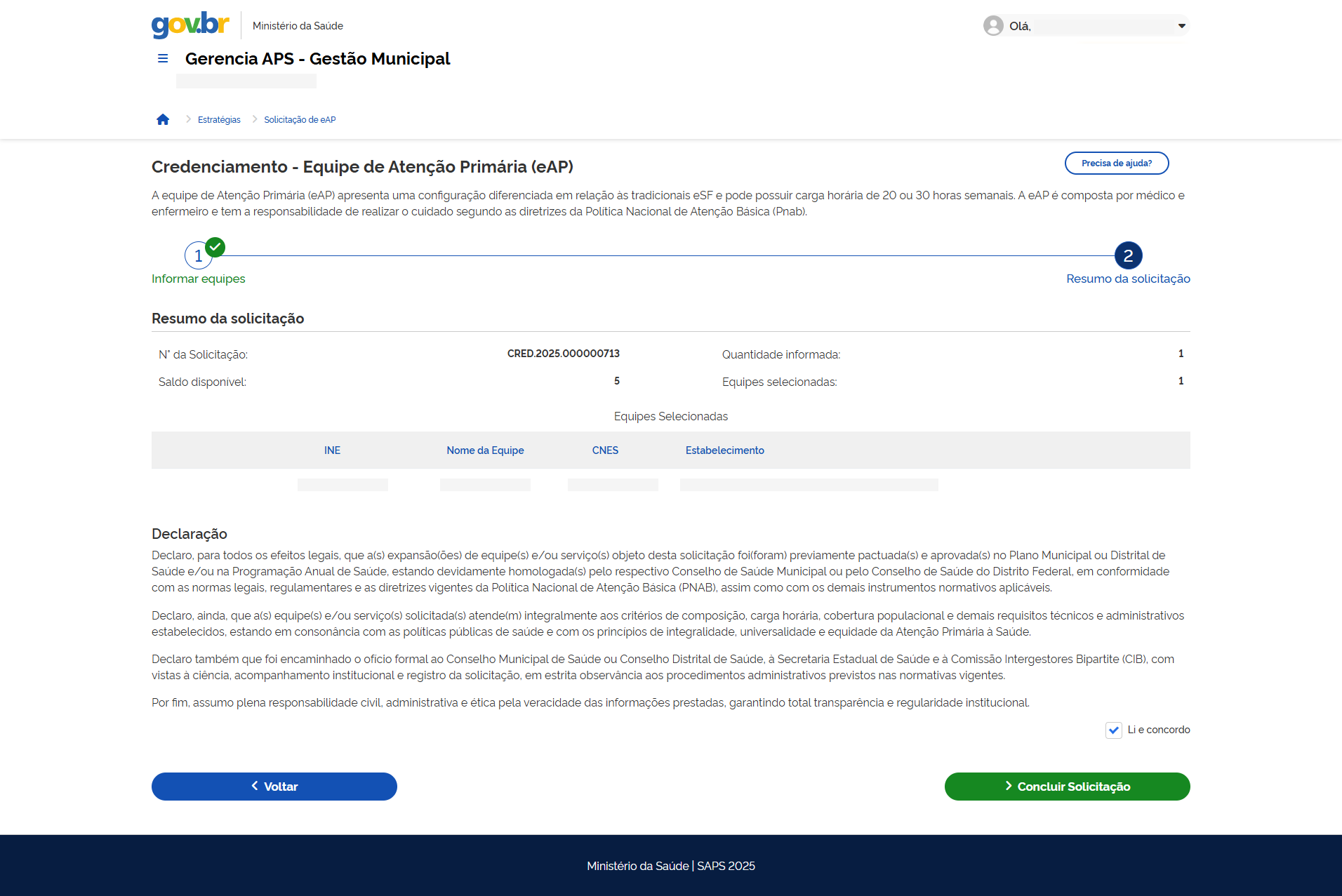Click the Estabelecimento column header
Viewport: 1342px width, 896px height.
(x=724, y=450)
